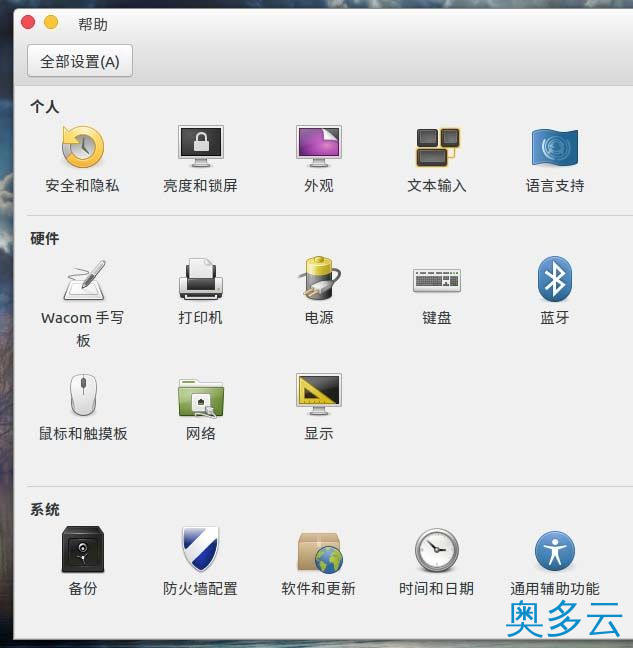The height and width of the screenshot is (648, 633).
Task: Open the Network (网络) folder icon
Action: coord(201,397)
